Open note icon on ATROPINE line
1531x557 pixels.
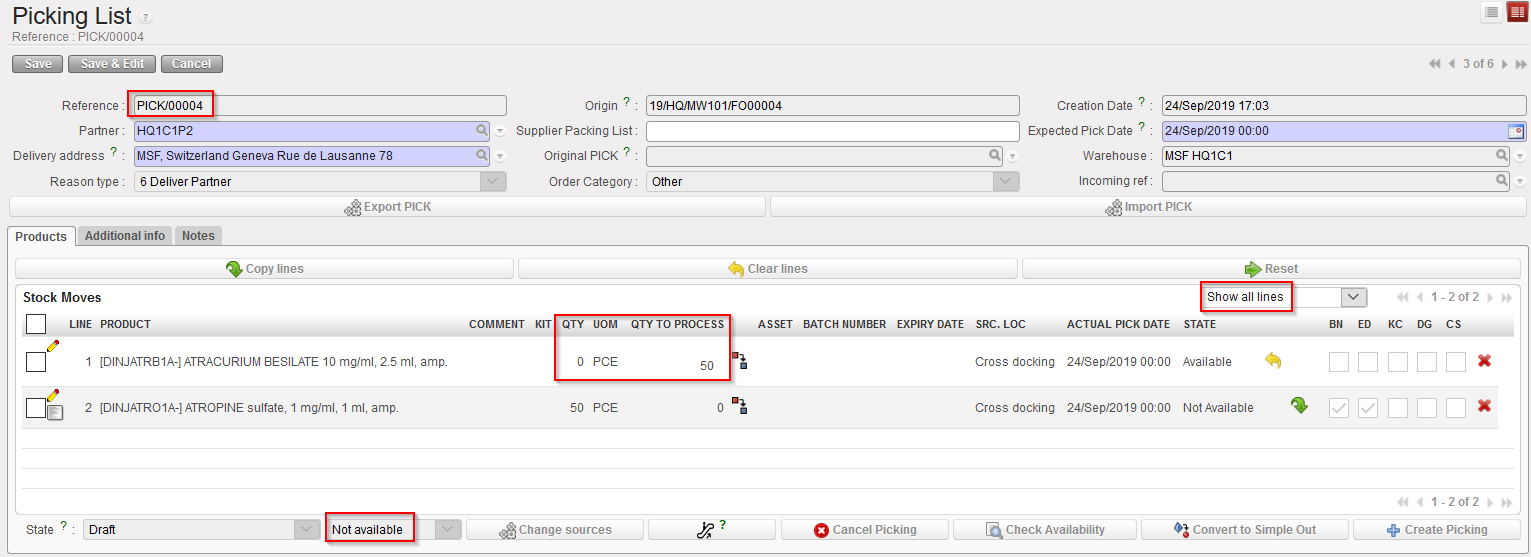click(x=55, y=412)
